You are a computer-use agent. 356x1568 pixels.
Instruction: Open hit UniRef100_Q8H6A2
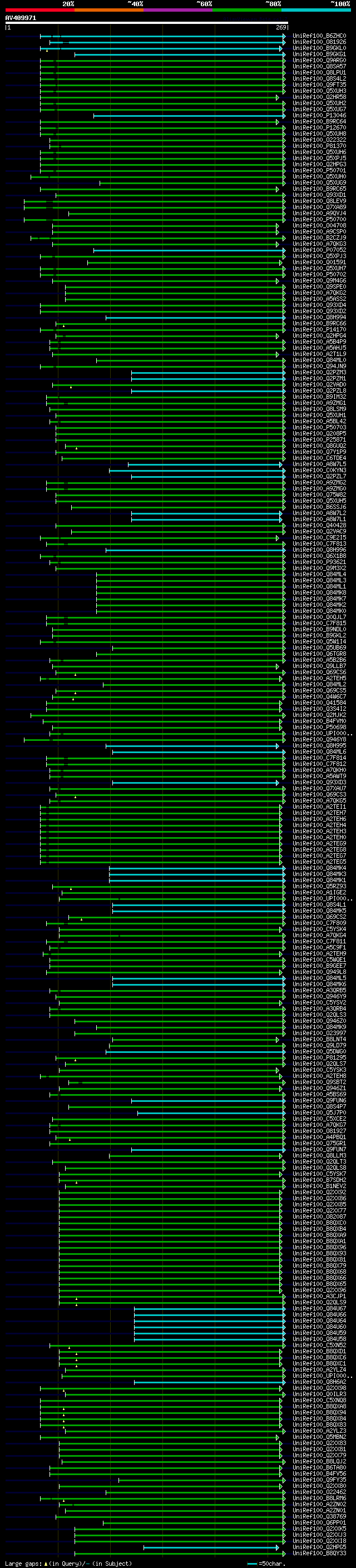(319, 1382)
